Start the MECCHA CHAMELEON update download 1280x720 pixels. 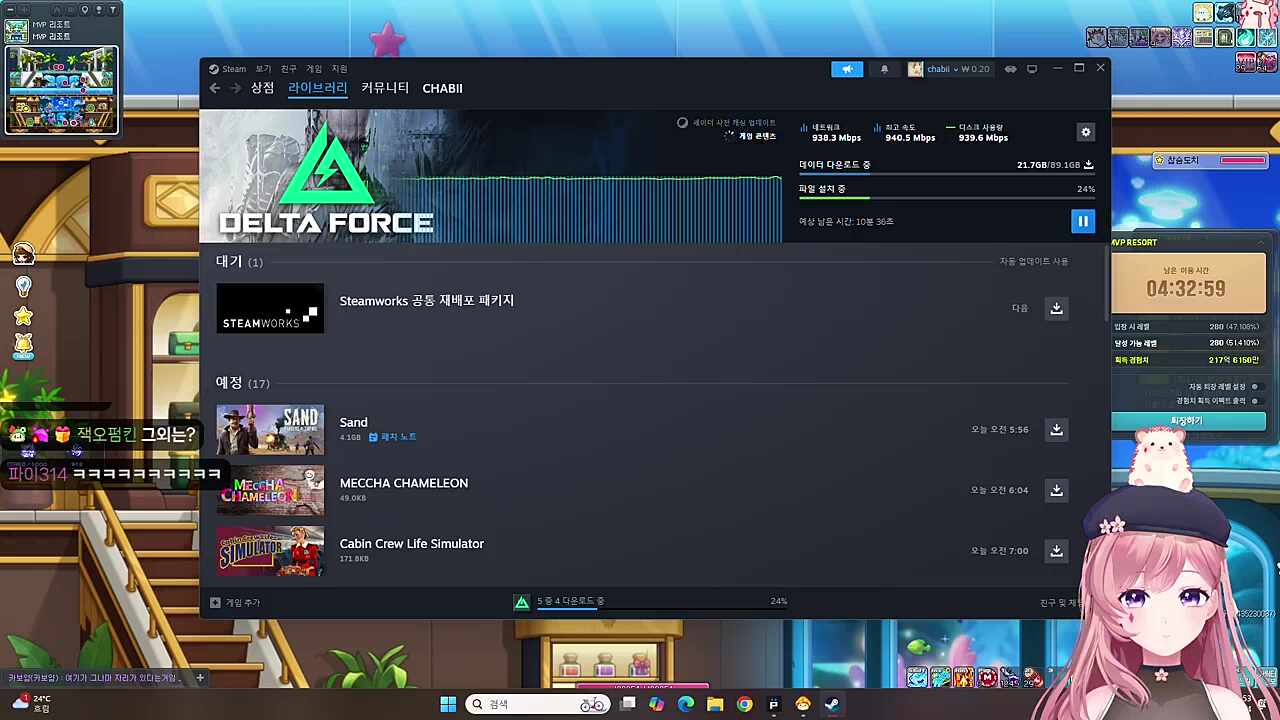click(x=1056, y=490)
